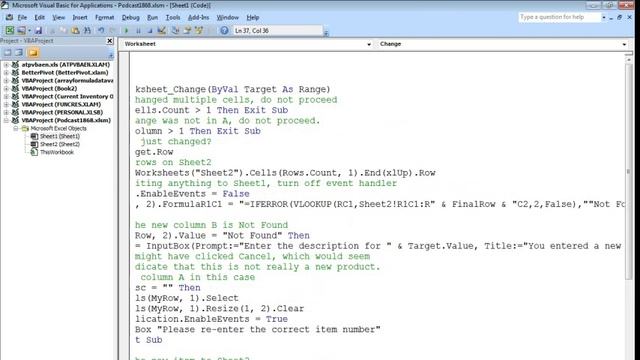This screenshot has height=360, width=640.
Task: Collapse the Microsoft Excel Objects folder
Action: (16, 128)
